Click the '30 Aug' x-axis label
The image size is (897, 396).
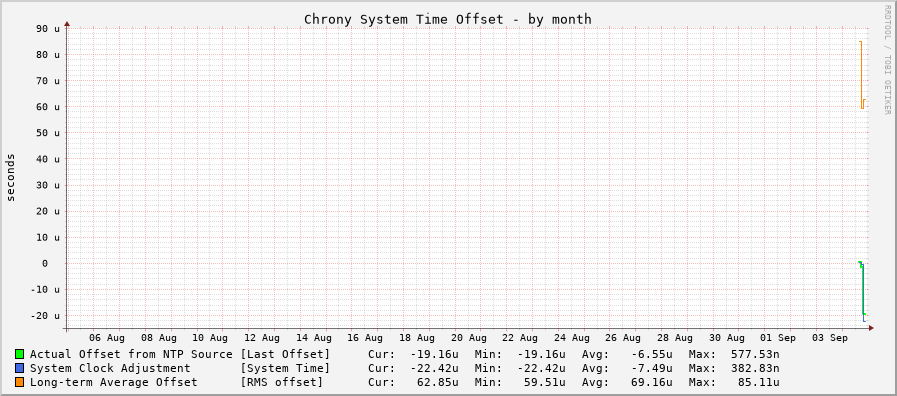point(727,338)
